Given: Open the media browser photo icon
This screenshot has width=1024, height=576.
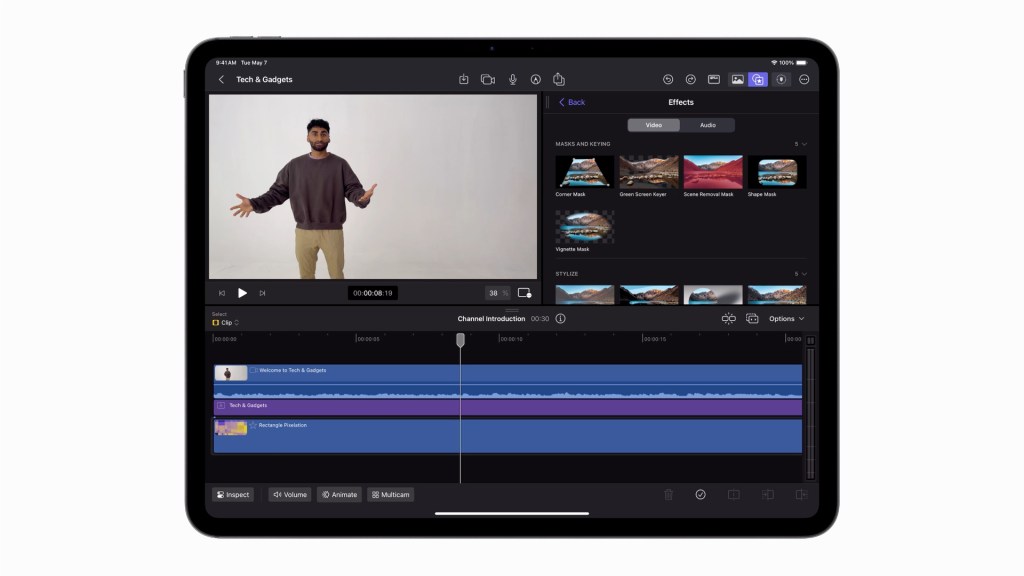Looking at the screenshot, I should pyautogui.click(x=737, y=78).
